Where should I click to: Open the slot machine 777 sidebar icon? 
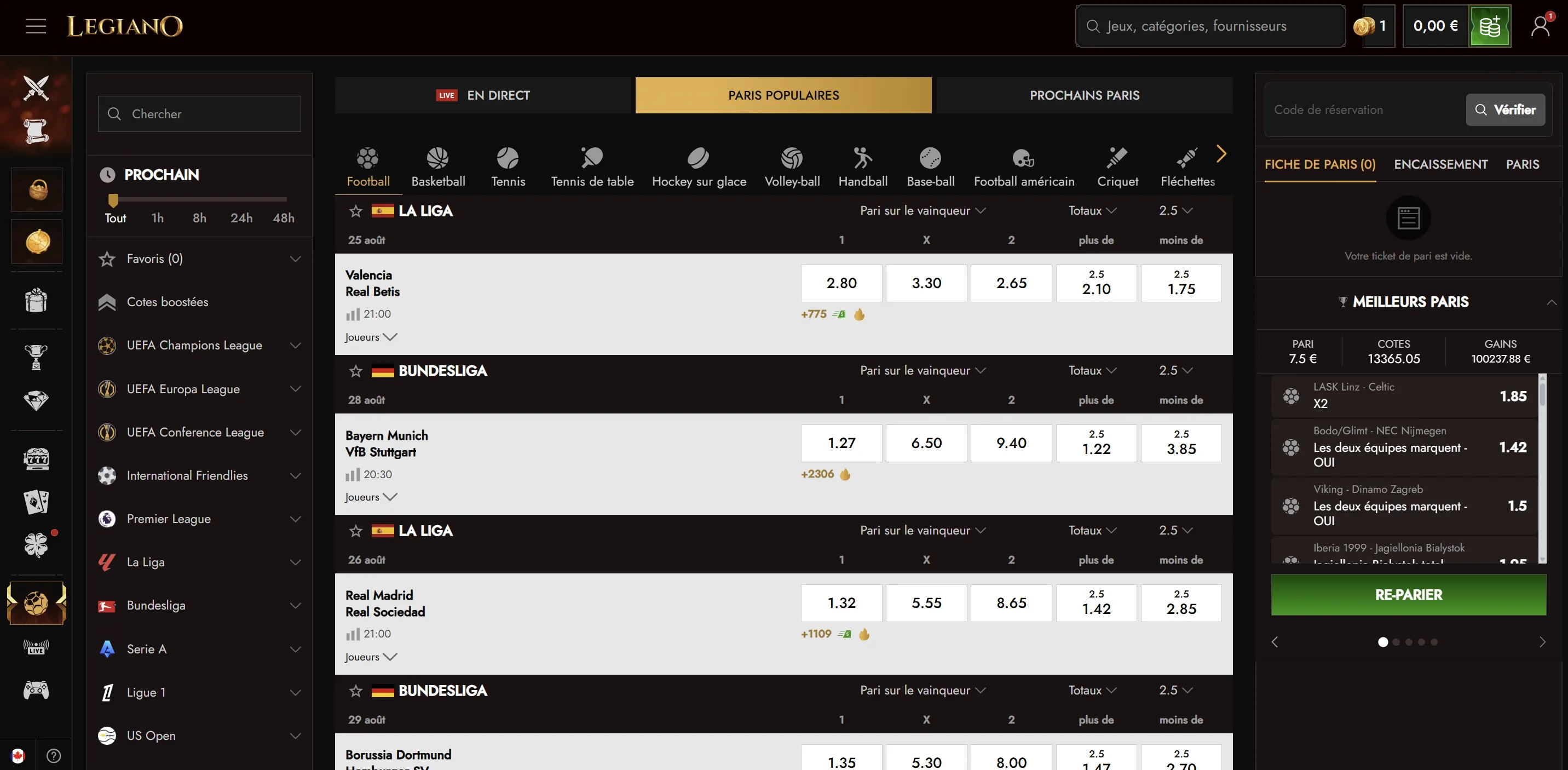pos(36,458)
